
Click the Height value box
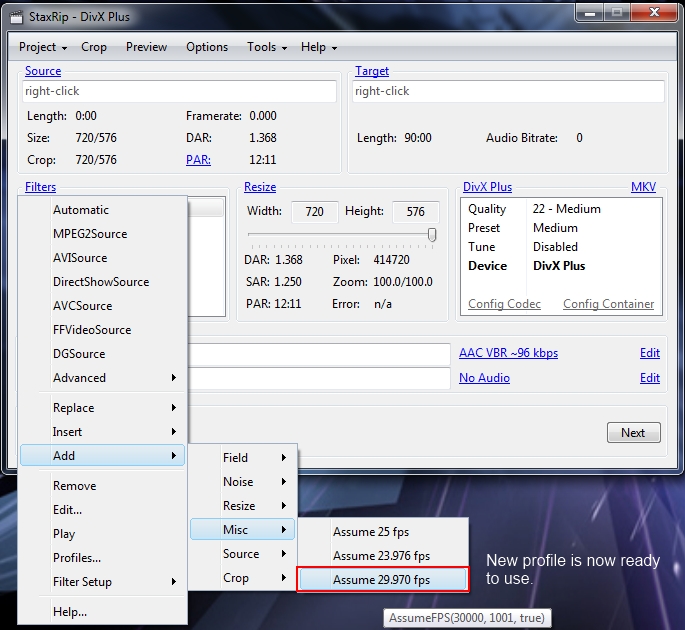[x=415, y=212]
